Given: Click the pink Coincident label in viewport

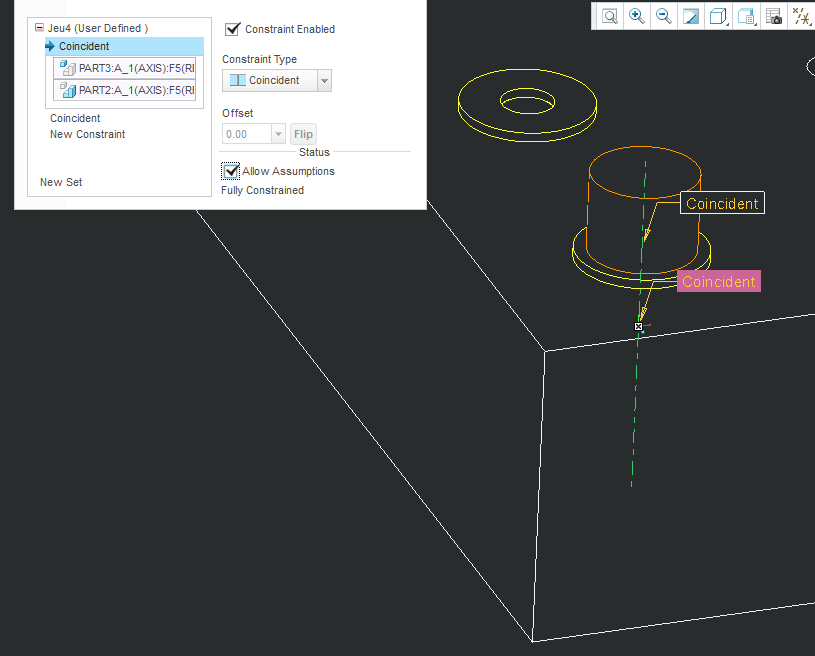Looking at the screenshot, I should coord(718,282).
